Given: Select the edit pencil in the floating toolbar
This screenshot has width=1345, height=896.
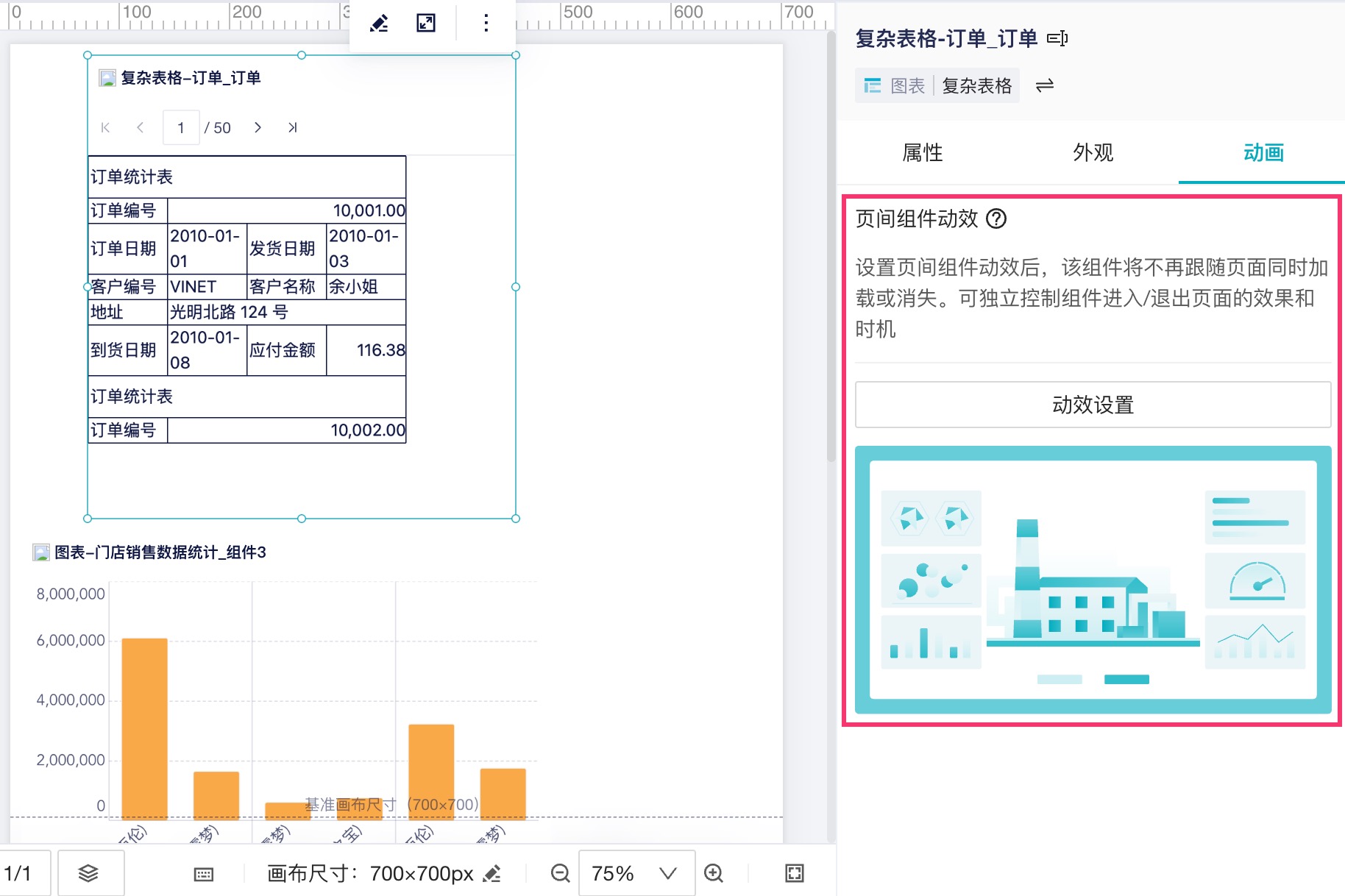Looking at the screenshot, I should click(378, 23).
